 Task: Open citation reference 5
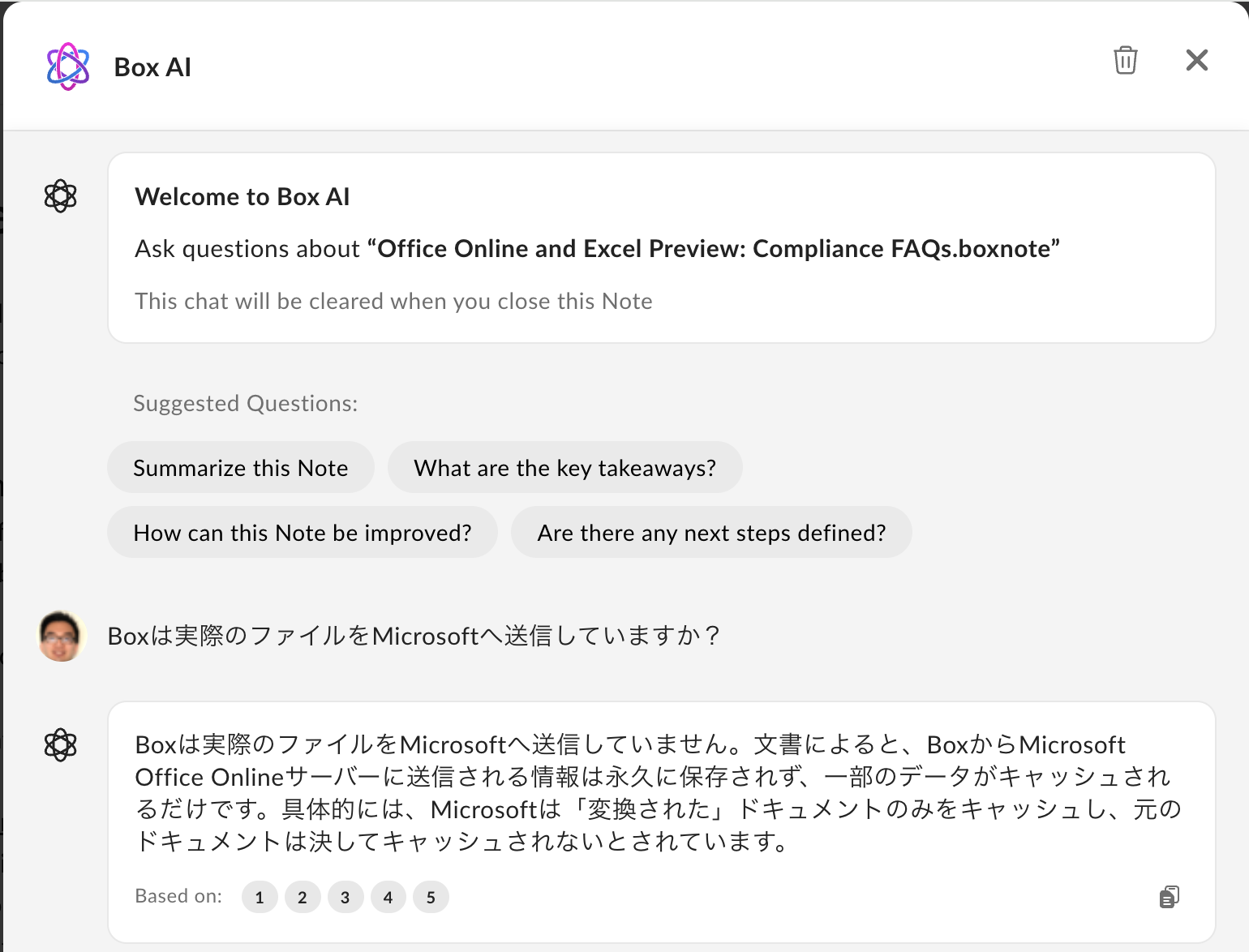431,898
